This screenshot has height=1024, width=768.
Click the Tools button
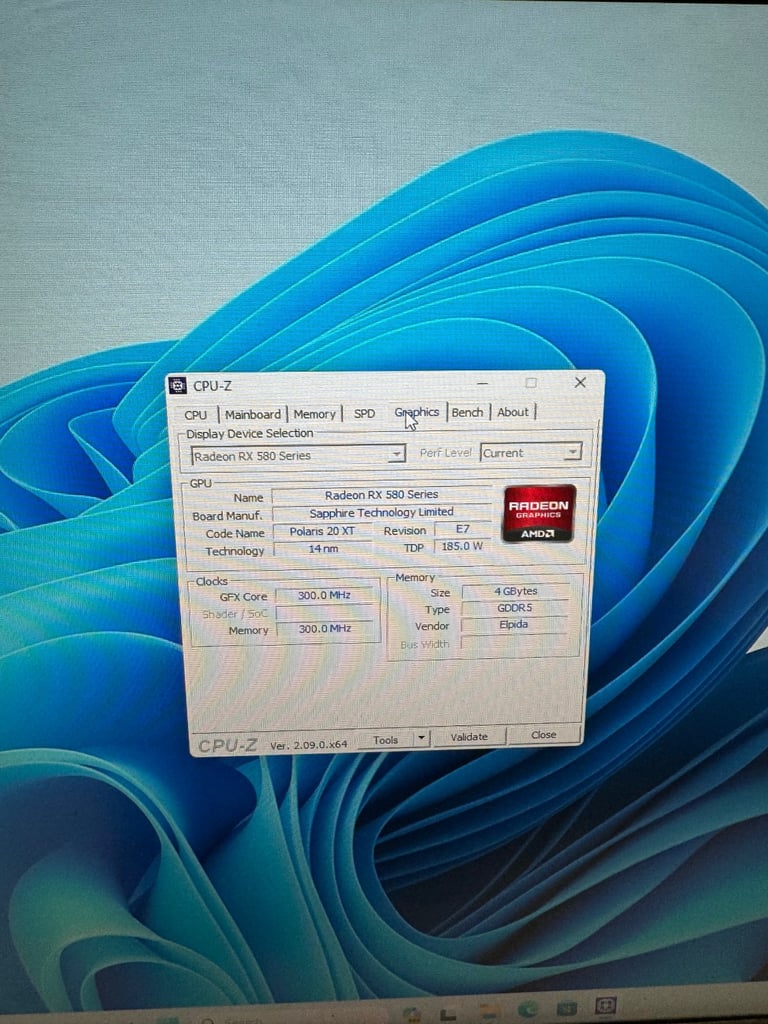[385, 739]
